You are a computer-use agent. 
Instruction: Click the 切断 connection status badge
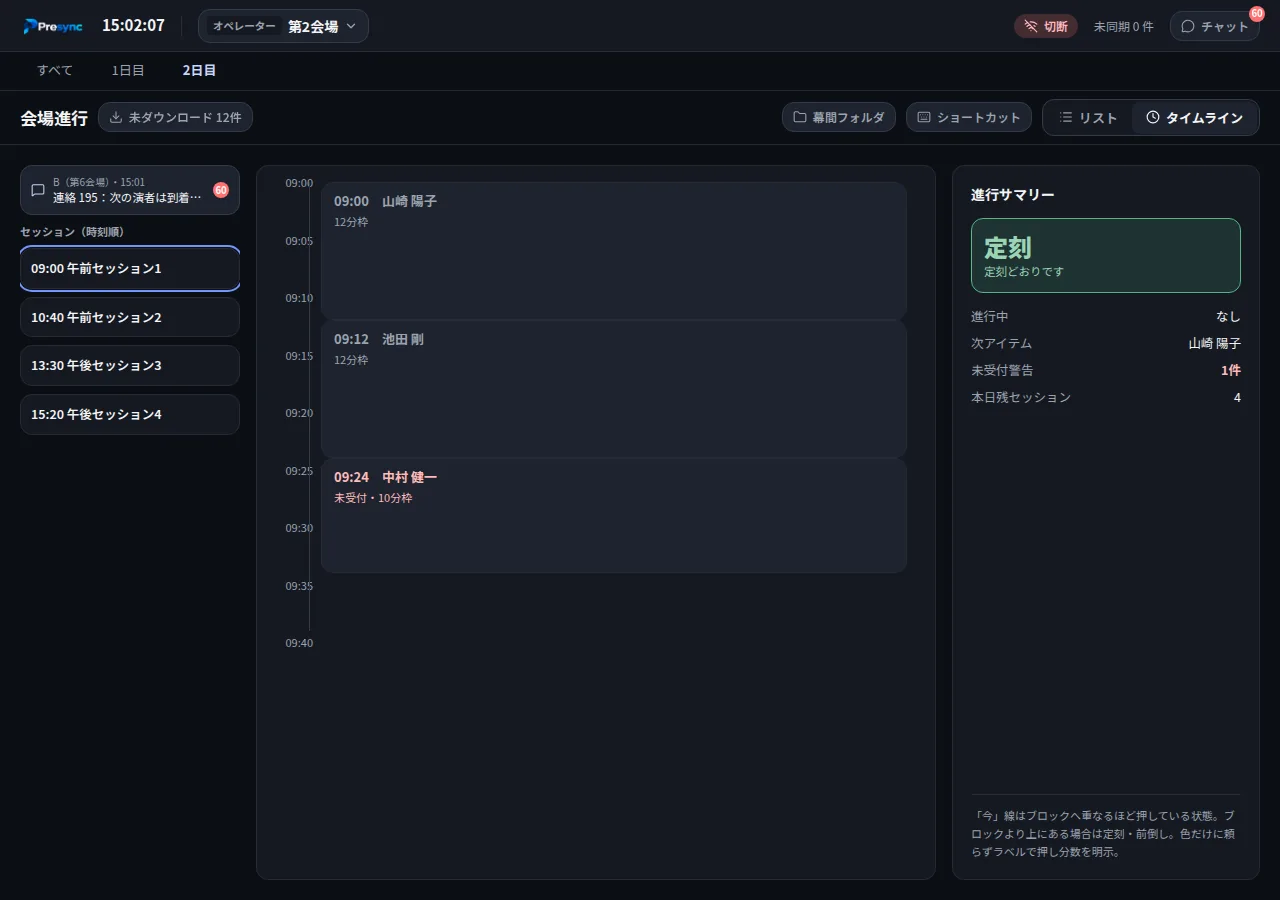click(x=1045, y=26)
